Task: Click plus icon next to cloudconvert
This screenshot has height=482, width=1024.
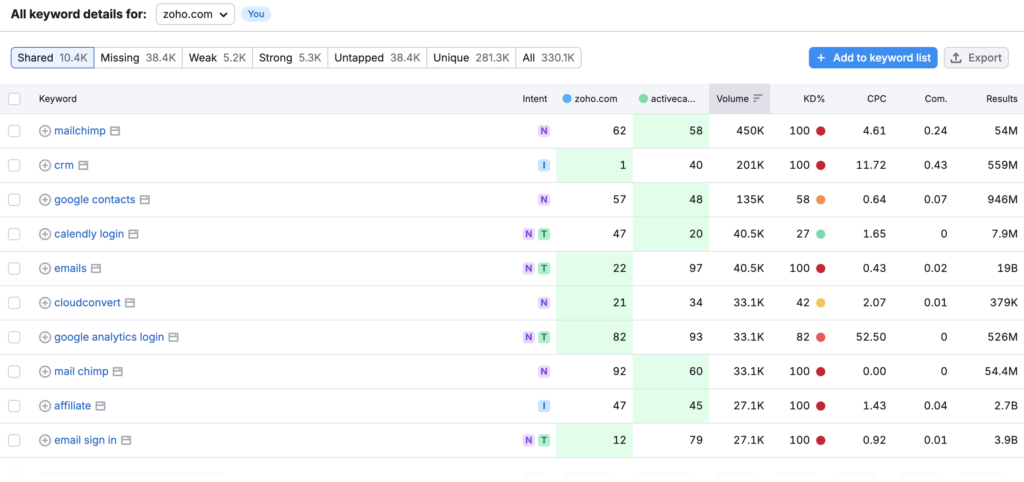Action: coord(45,303)
